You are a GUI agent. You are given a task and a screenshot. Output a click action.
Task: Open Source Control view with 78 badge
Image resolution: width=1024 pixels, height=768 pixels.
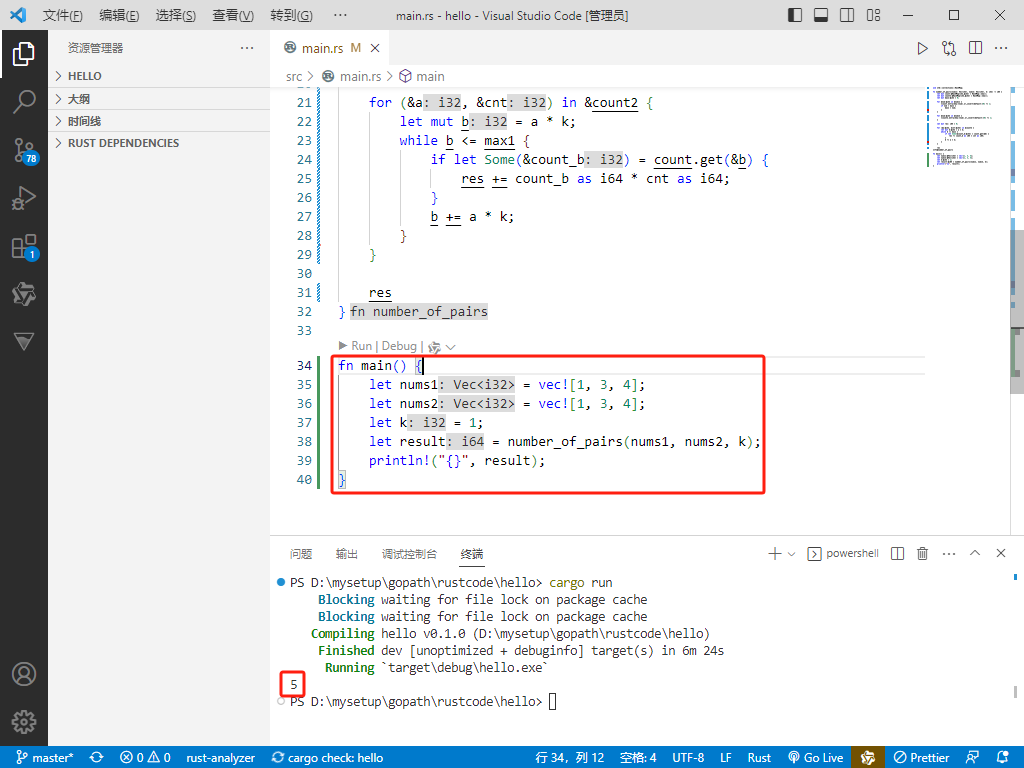tap(24, 151)
